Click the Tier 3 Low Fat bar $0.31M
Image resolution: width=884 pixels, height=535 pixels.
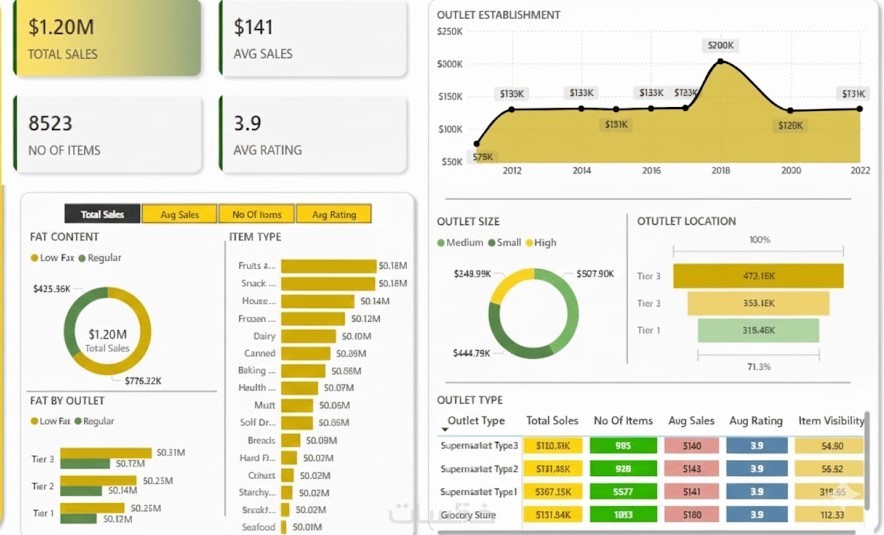(x=106, y=453)
